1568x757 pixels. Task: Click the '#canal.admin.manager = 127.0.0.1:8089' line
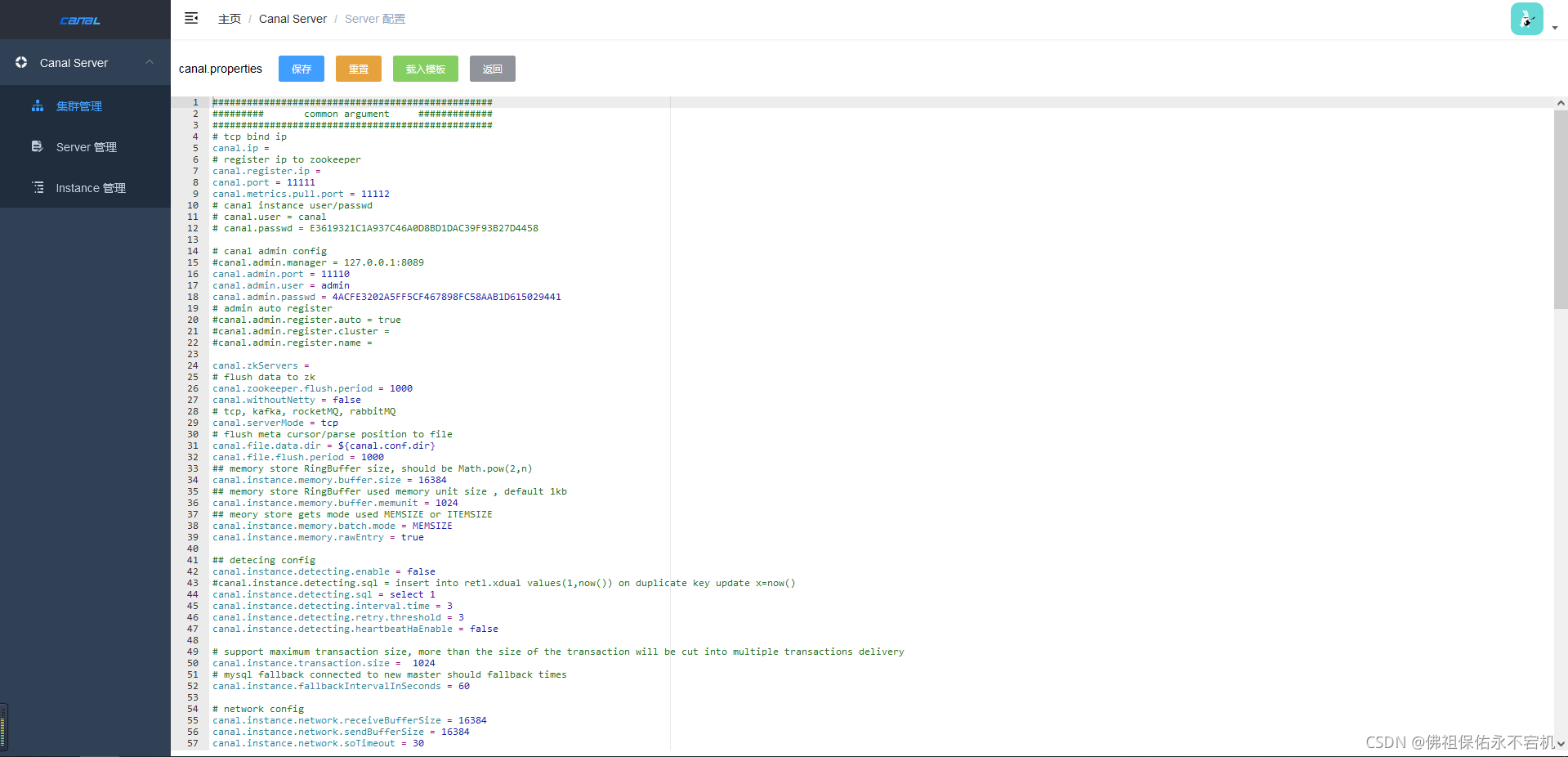[x=318, y=262]
